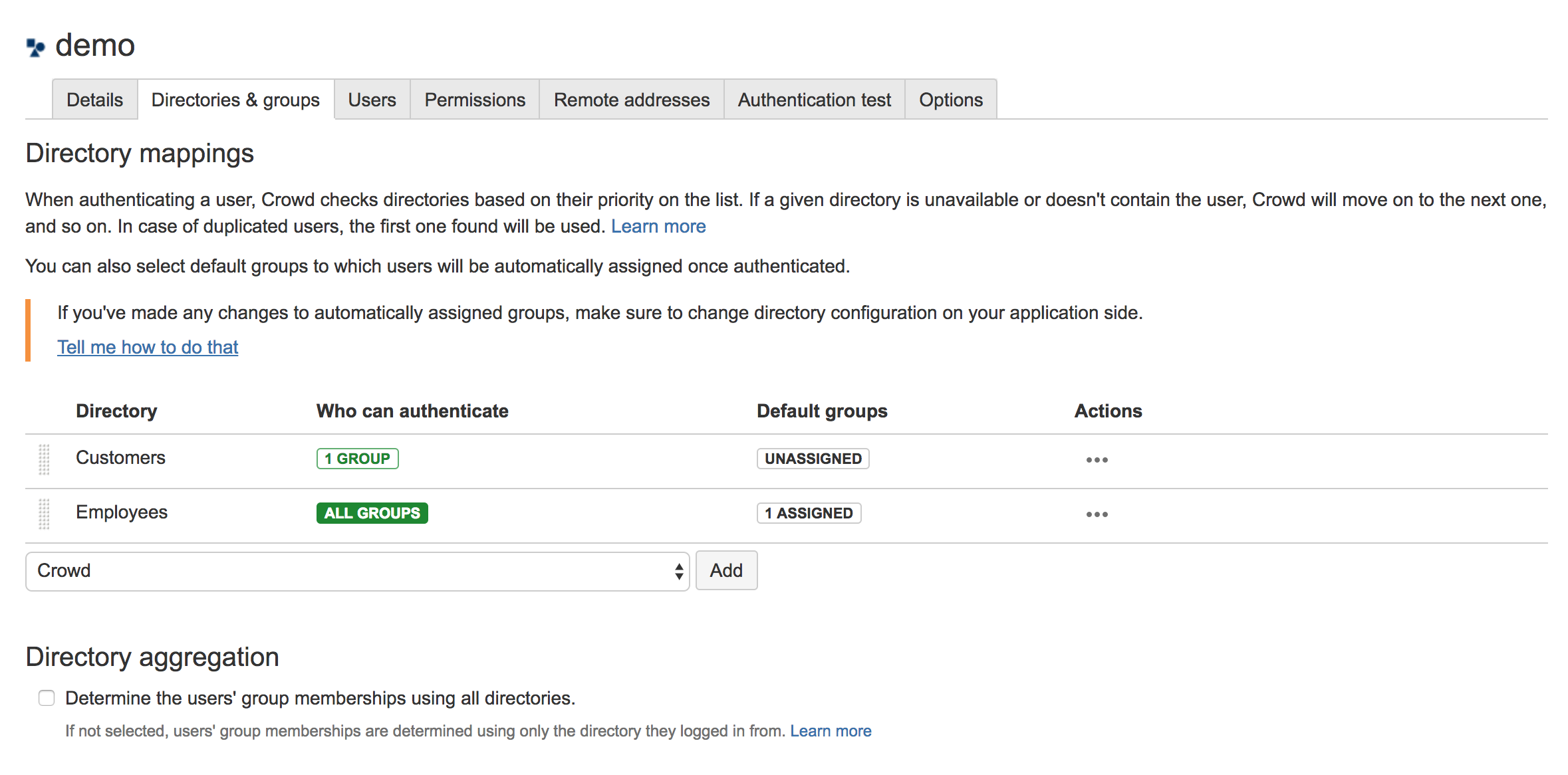Click the Directory aggregation heading
Viewport: 1568px width, 775px height.
pos(152,657)
